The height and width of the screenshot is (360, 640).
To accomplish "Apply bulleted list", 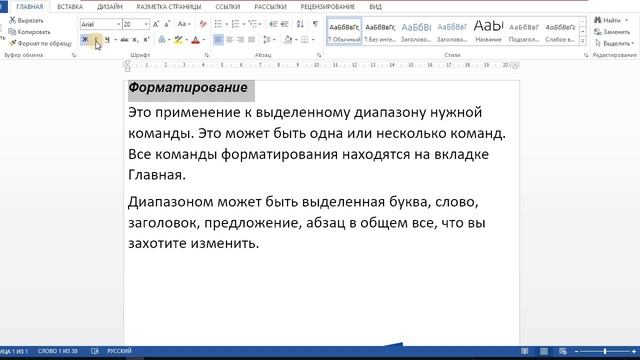I will 218,24.
